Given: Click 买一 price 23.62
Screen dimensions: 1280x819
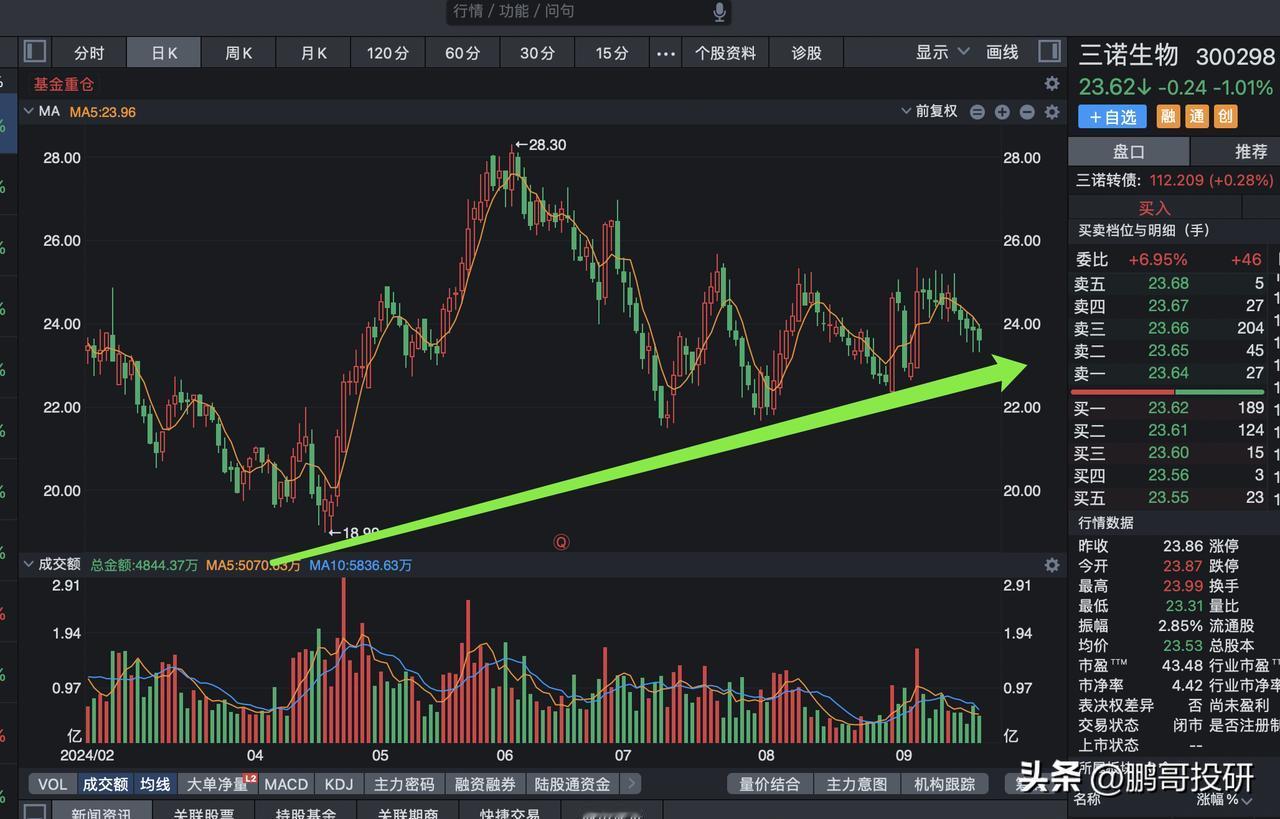Looking at the screenshot, I should (1169, 407).
